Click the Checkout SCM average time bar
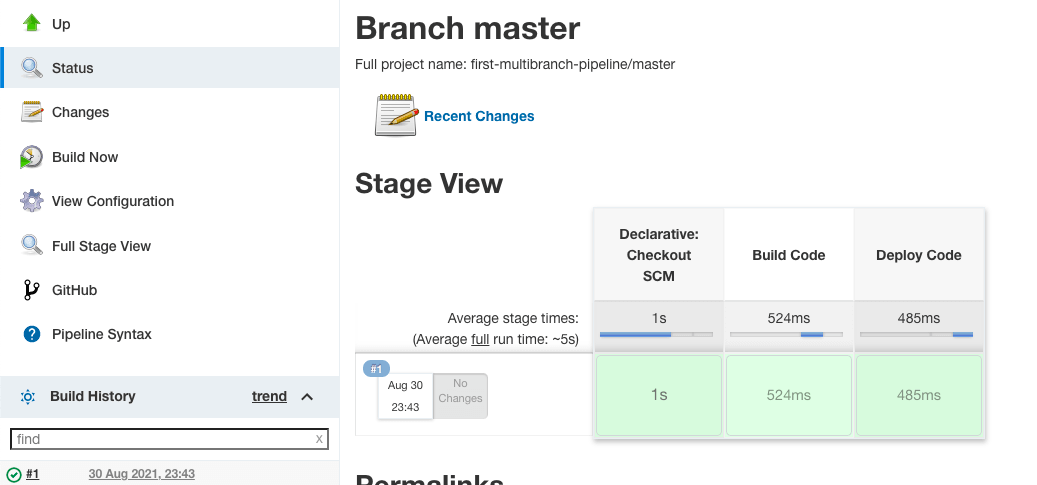 click(656, 334)
